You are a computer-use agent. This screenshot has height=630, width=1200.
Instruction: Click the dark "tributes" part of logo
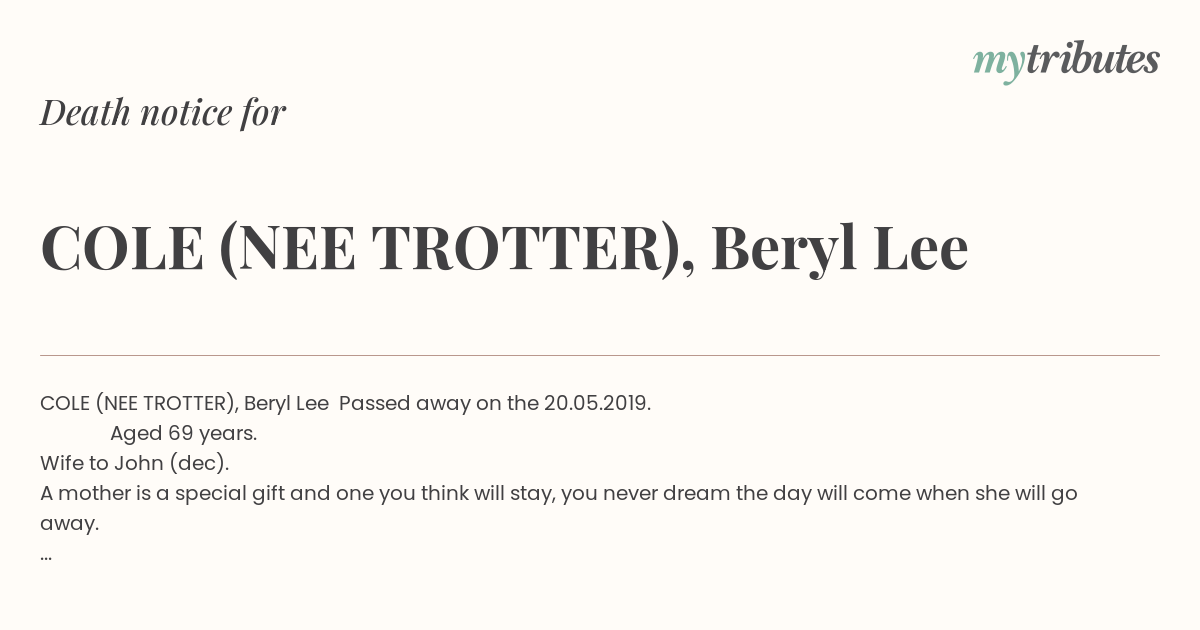[1092, 59]
